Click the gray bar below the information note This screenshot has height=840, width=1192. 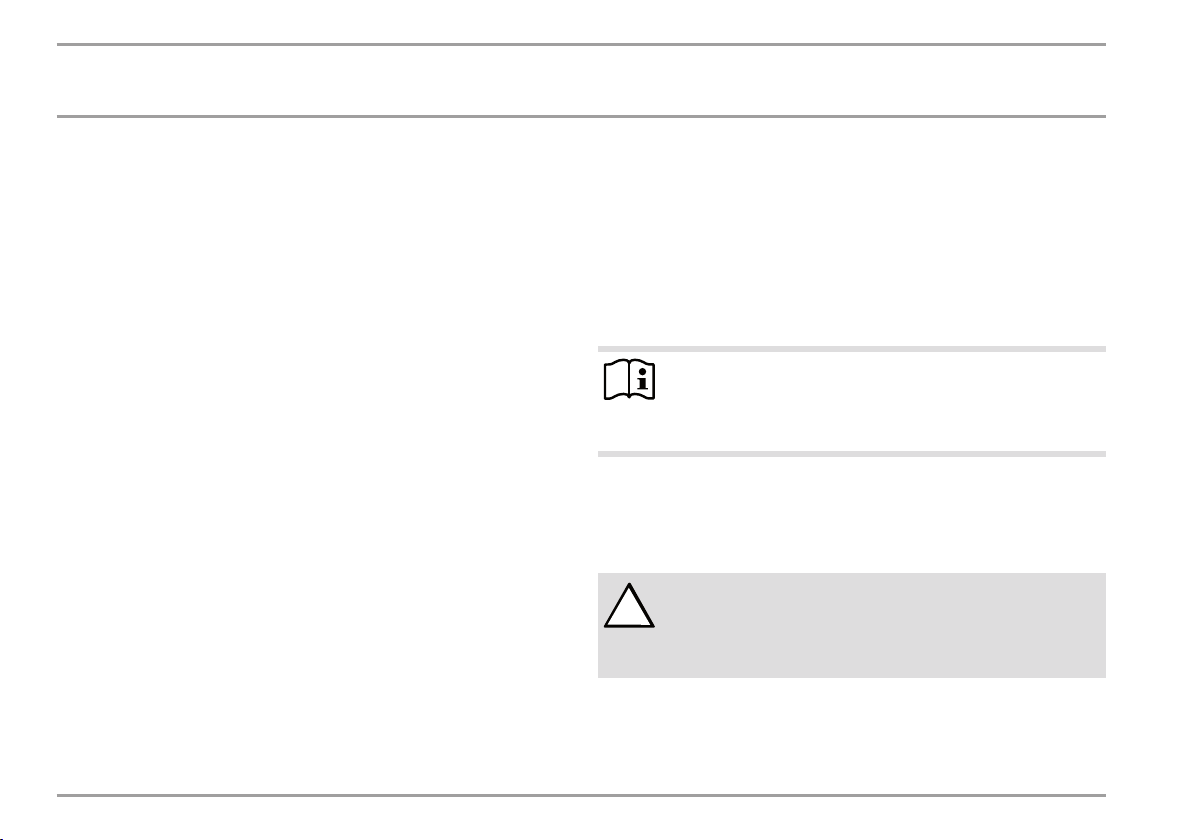(x=851, y=454)
